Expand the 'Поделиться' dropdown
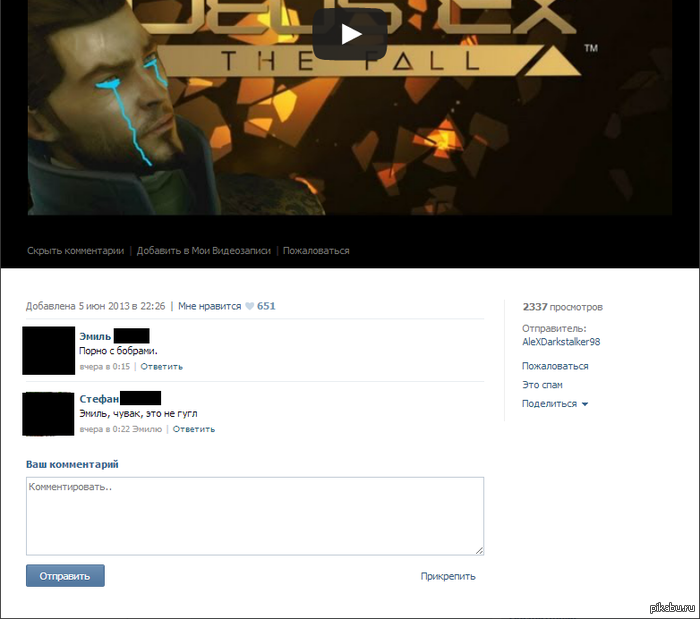 click(x=555, y=403)
